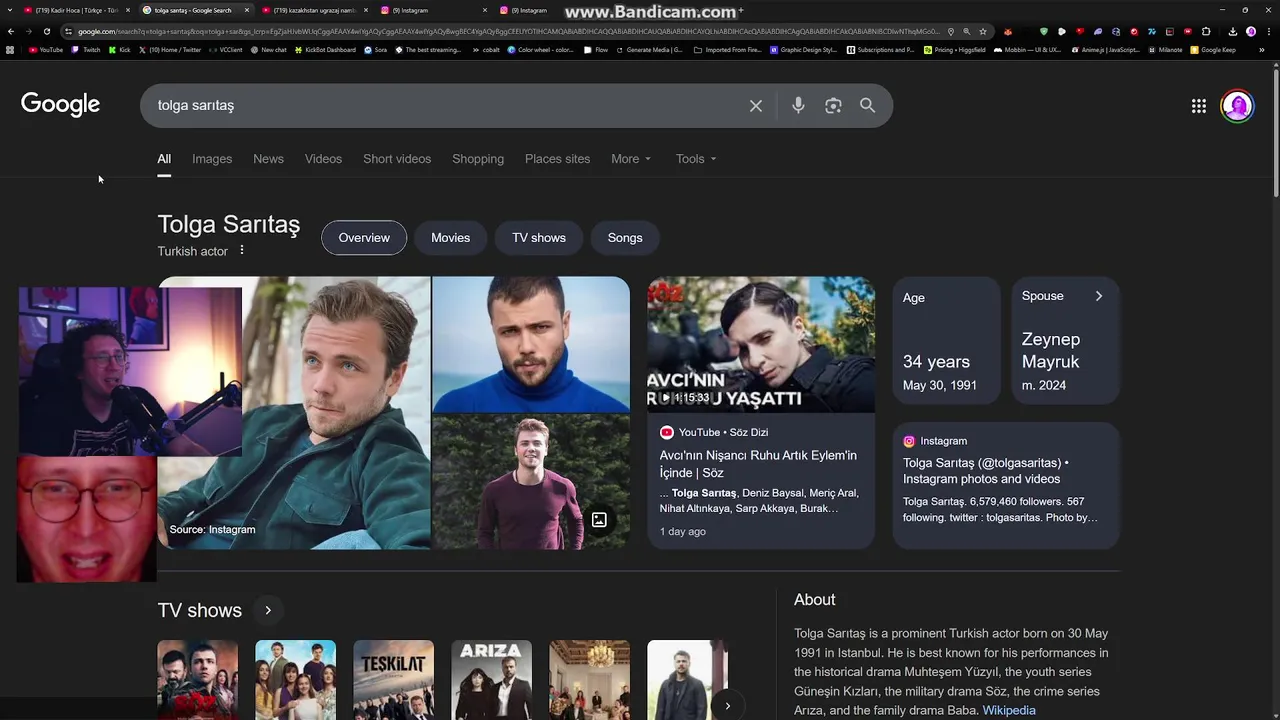Open the Kick bookmark
The image size is (1280, 720).
(120, 49)
